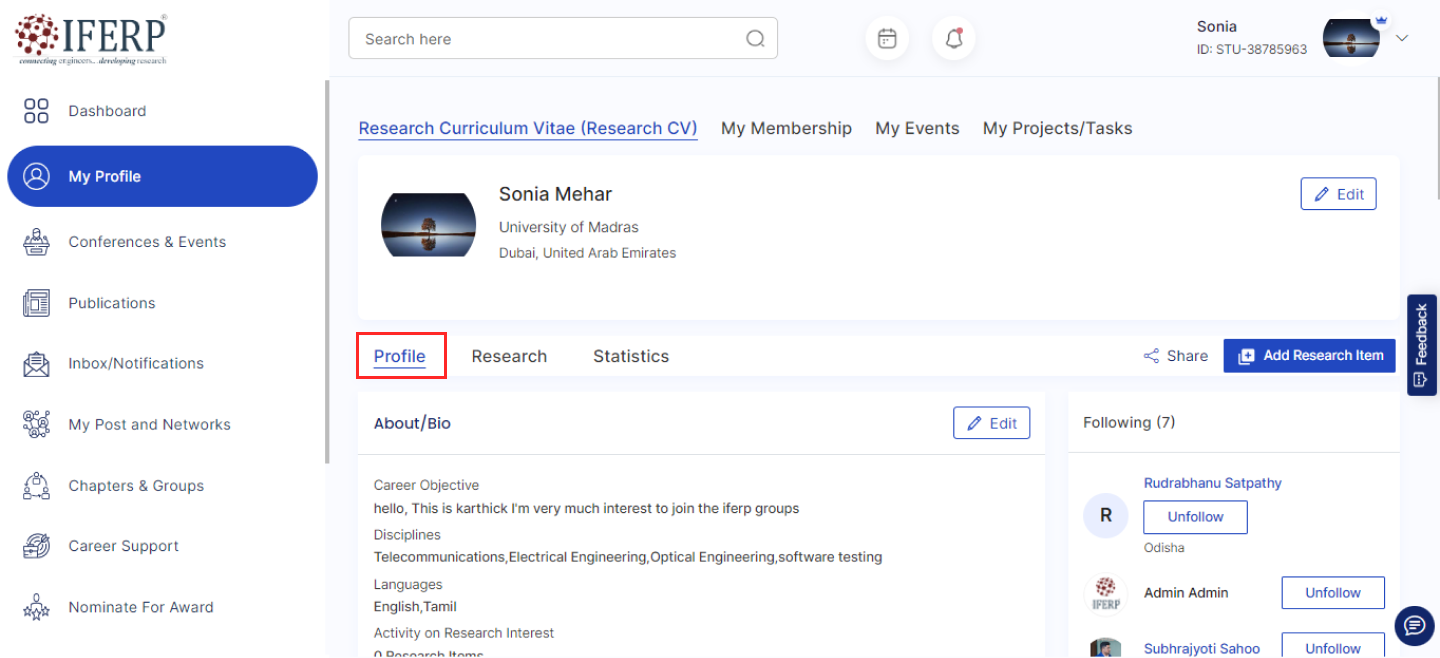
Task: Click the Dashboard sidebar icon
Action: [x=36, y=111]
